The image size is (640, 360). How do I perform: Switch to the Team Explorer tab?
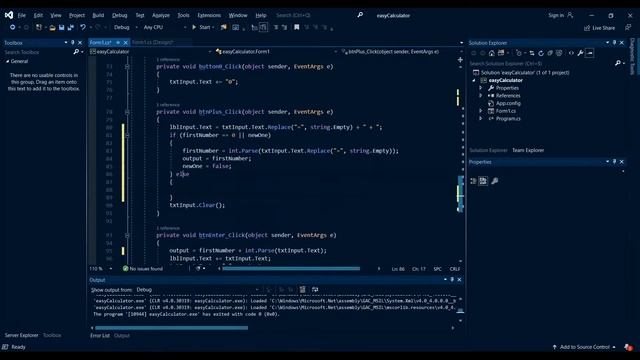(528, 150)
